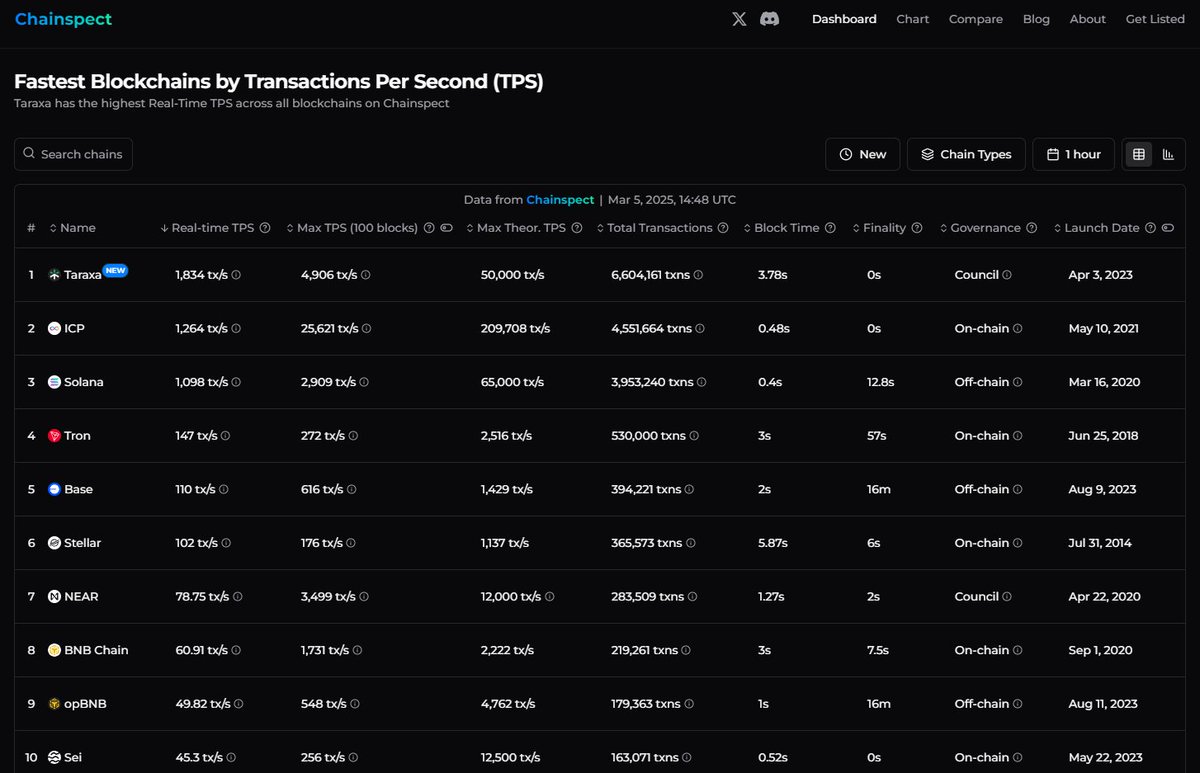Image resolution: width=1200 pixels, height=773 pixels.
Task: Sort table by Name column
Action: [x=72, y=228]
